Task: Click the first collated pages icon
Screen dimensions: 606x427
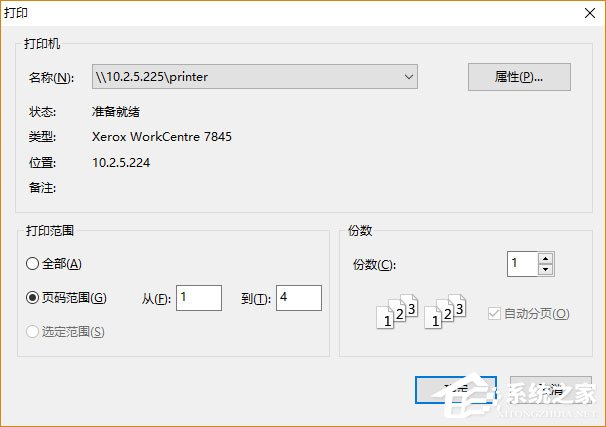Action: (397, 311)
